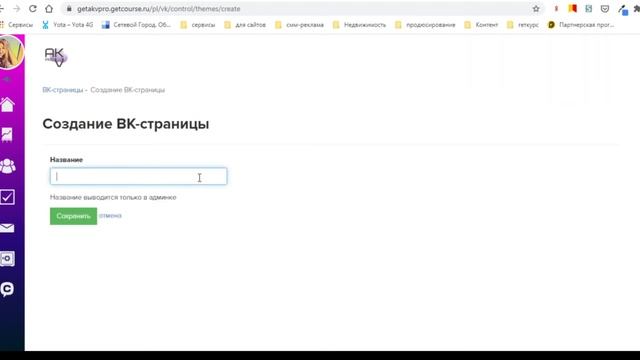Open the продюсирование bookmarks folder

click(x=425, y=25)
